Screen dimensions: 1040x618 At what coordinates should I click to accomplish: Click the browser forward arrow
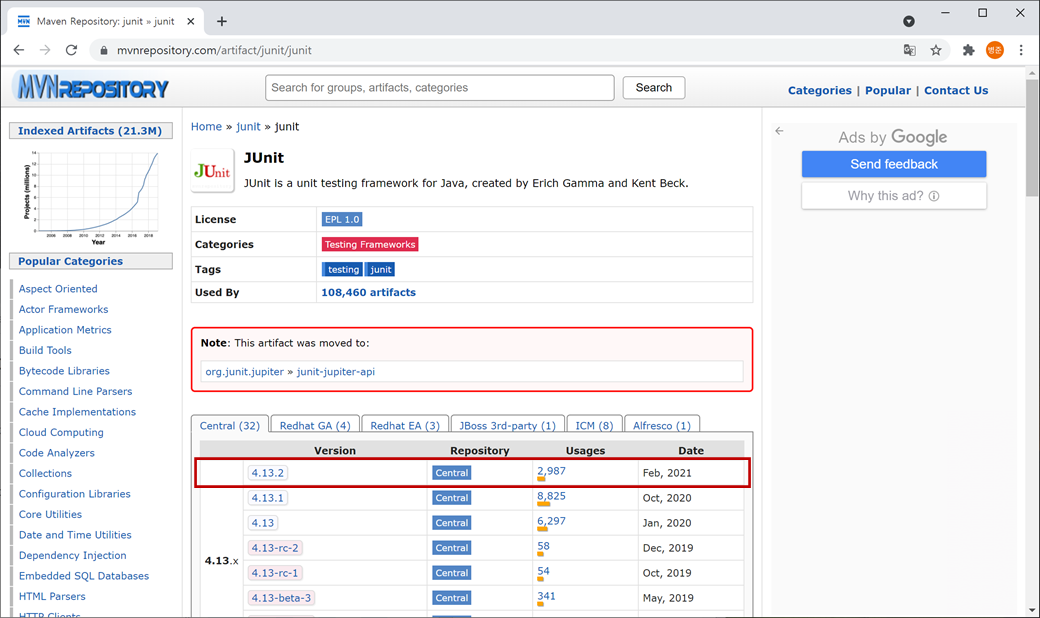tap(45, 50)
